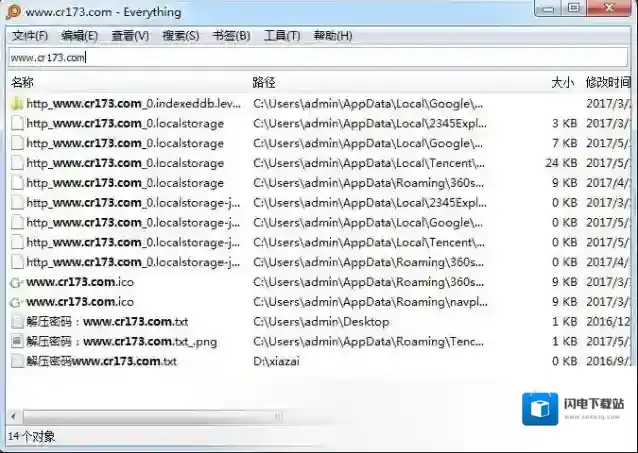Viewport: 638px width, 453px height.
Task: Select localstorage file in Tencent path
Action: [x=125, y=163]
